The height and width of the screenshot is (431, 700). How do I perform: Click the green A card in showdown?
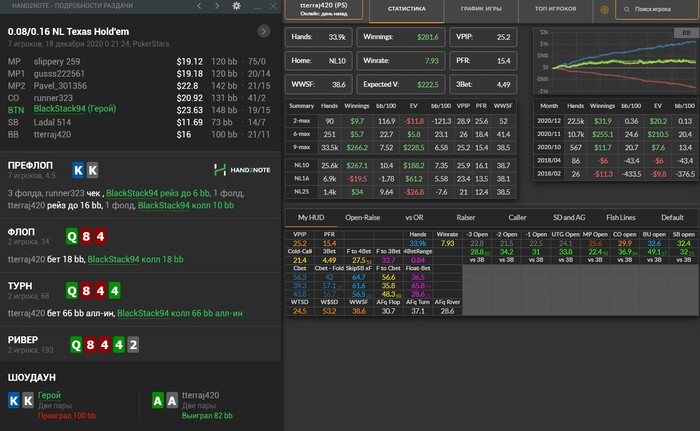[x=158, y=401]
